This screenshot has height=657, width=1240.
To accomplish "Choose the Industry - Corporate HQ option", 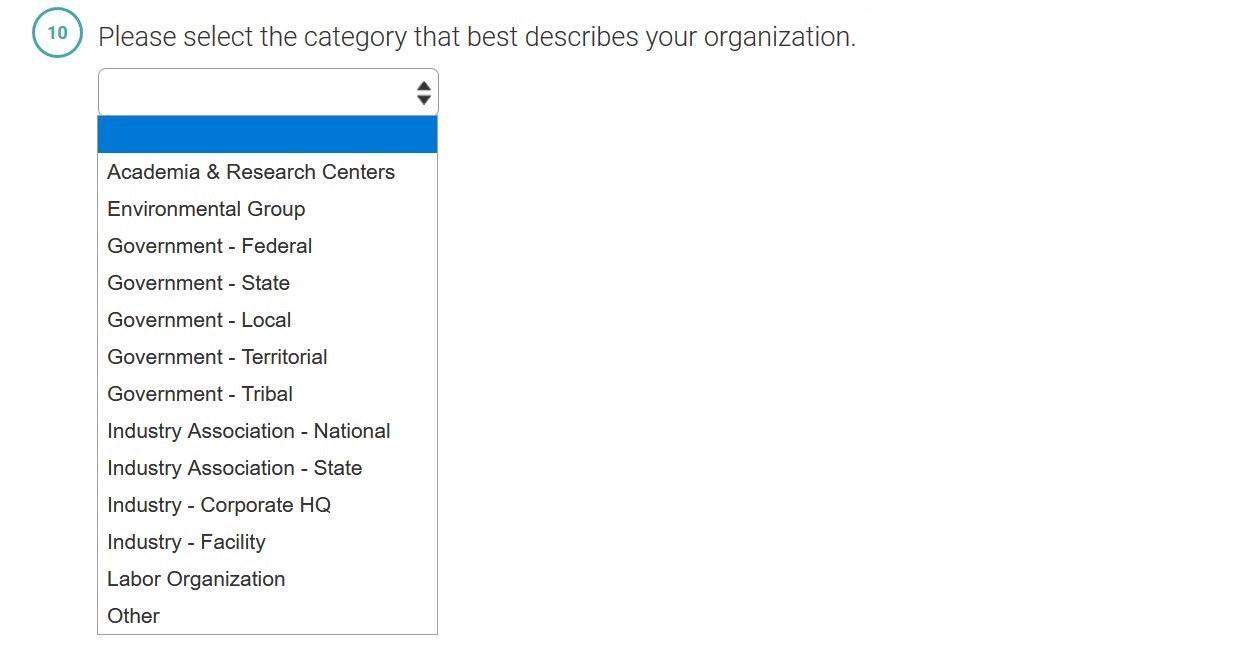I will pyautogui.click(x=219, y=505).
